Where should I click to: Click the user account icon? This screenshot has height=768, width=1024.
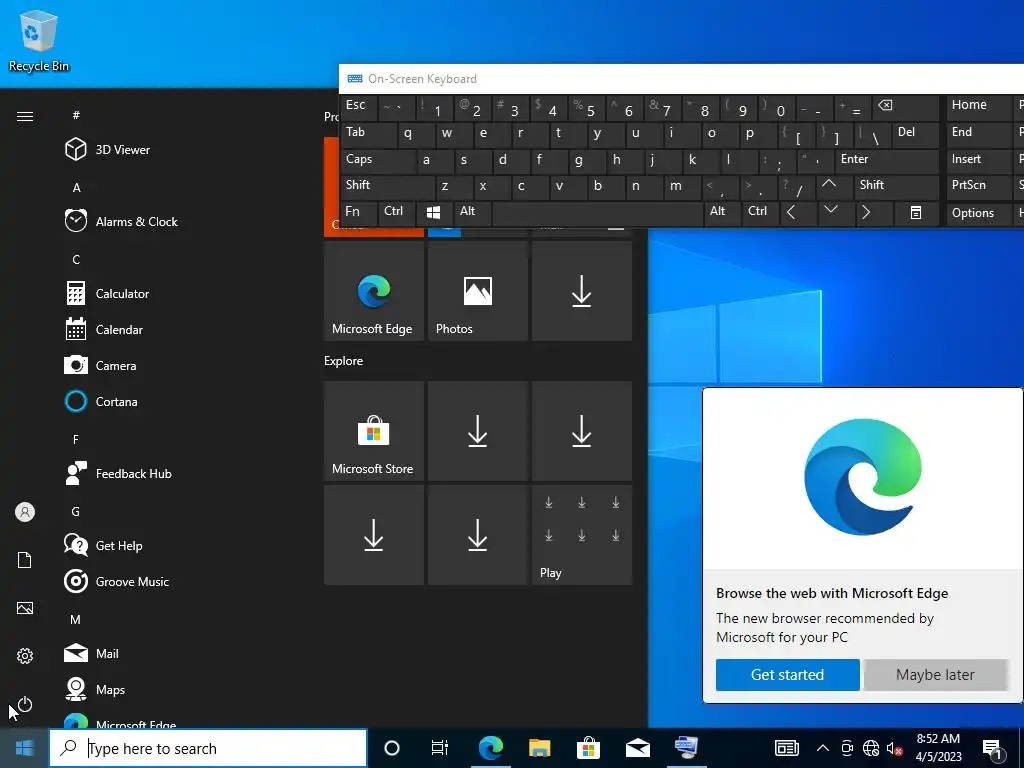pos(25,512)
